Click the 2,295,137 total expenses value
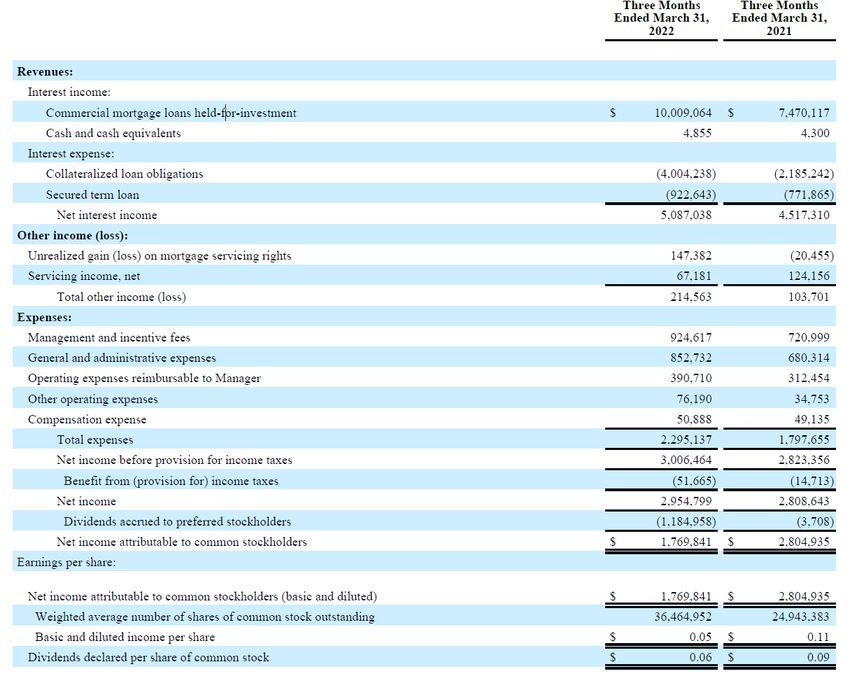This screenshot has width=850, height=676. click(x=686, y=440)
